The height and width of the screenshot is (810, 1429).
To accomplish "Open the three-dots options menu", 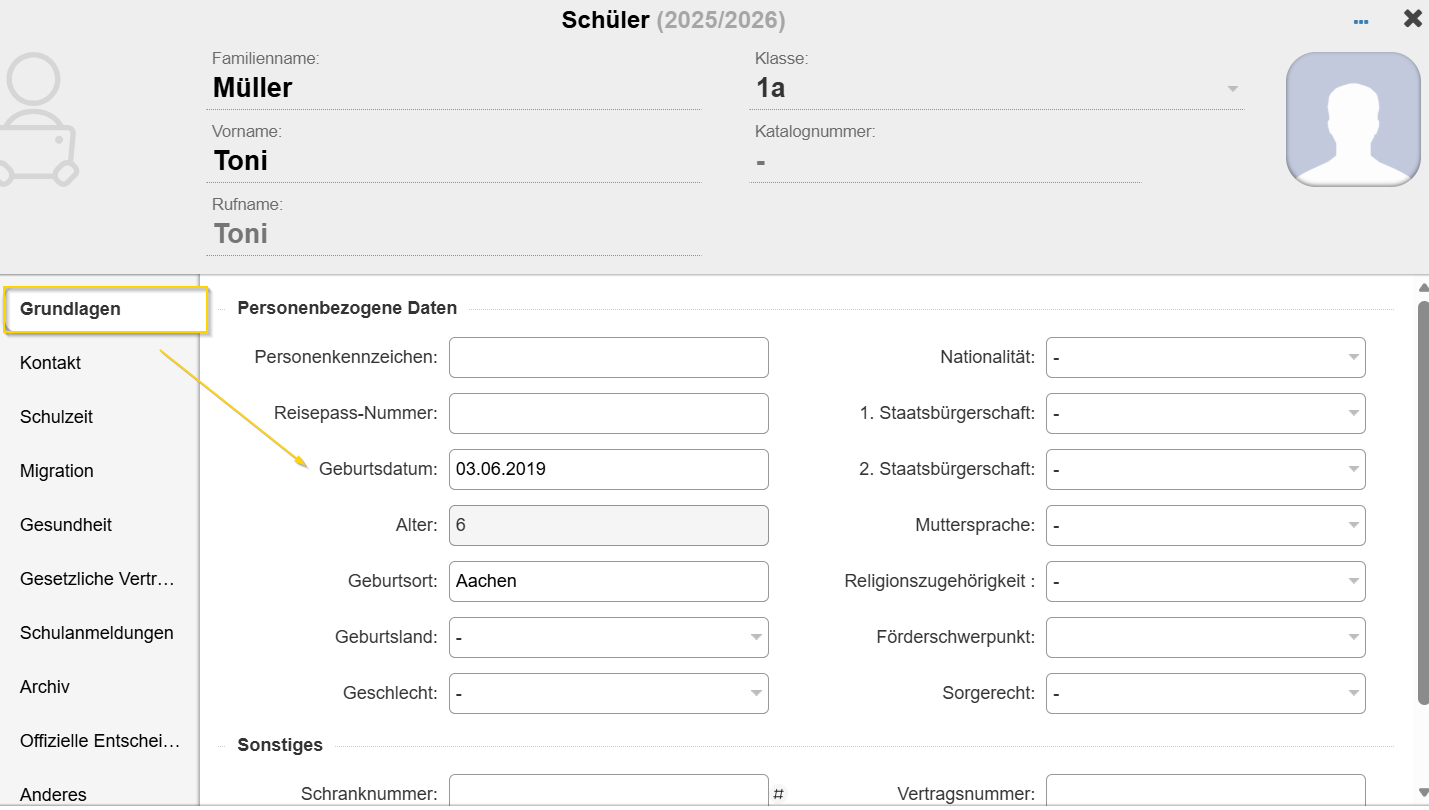I will [1360, 21].
